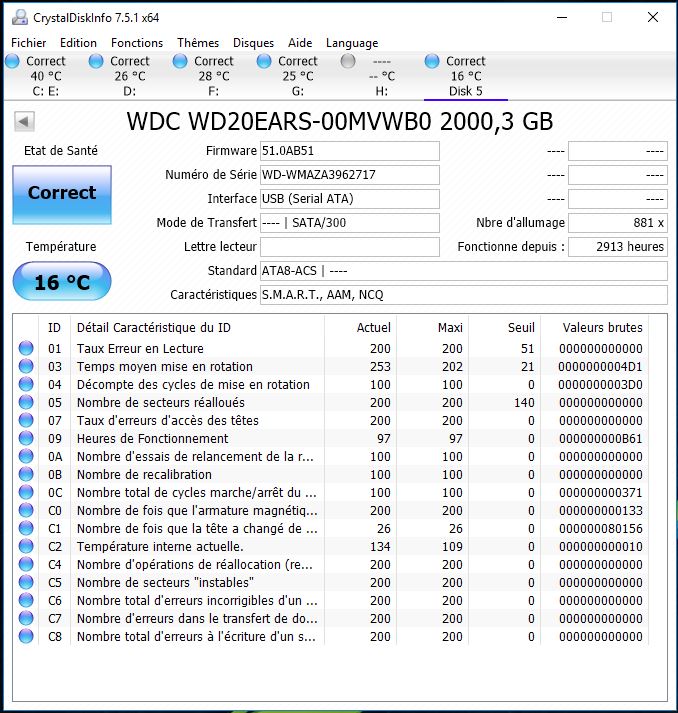Click the blue orb for attribute 07
Image resolution: width=678 pixels, height=713 pixels.
[x=26, y=420]
